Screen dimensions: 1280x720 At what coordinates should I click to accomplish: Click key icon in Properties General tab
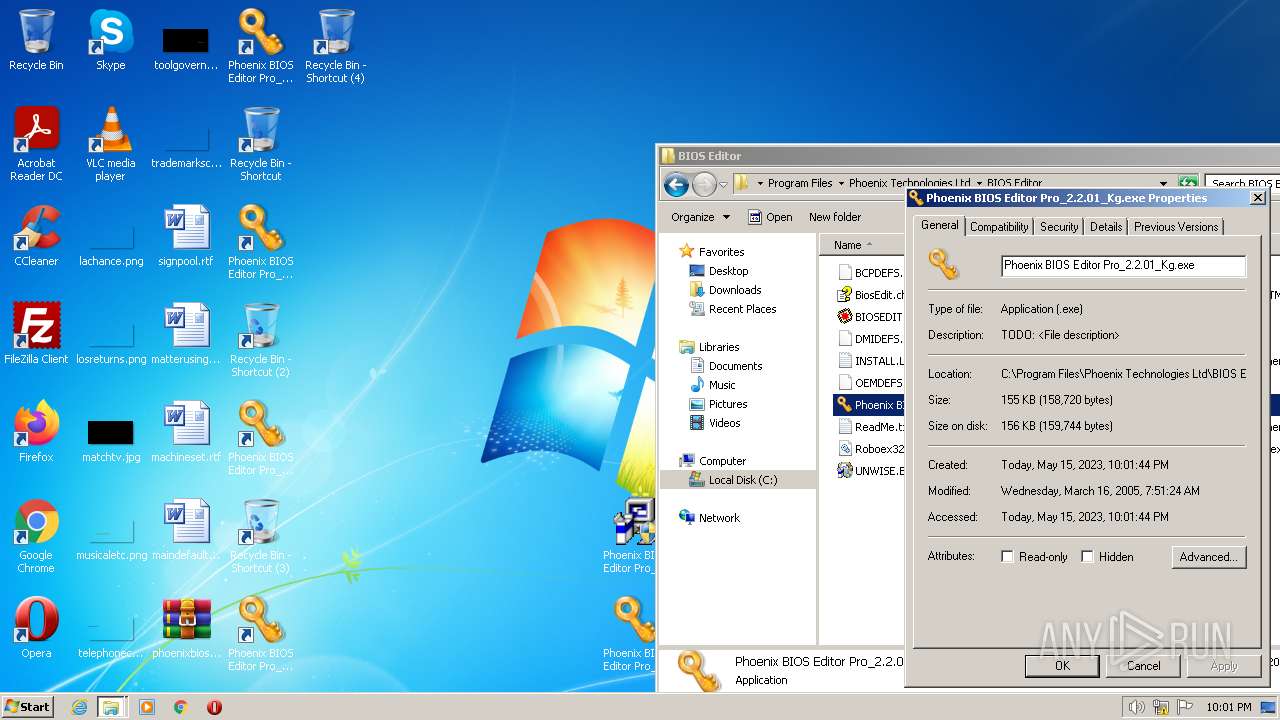tap(943, 265)
